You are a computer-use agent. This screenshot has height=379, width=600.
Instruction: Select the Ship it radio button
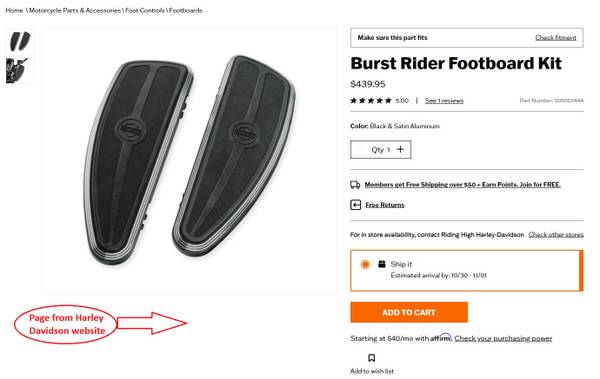pyautogui.click(x=365, y=264)
